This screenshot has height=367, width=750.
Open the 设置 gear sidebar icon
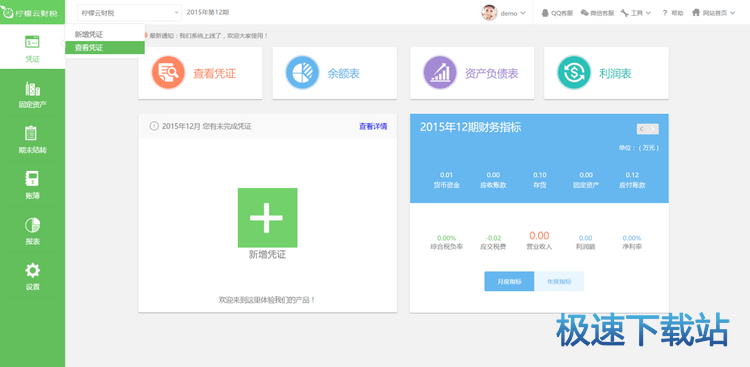(32, 270)
